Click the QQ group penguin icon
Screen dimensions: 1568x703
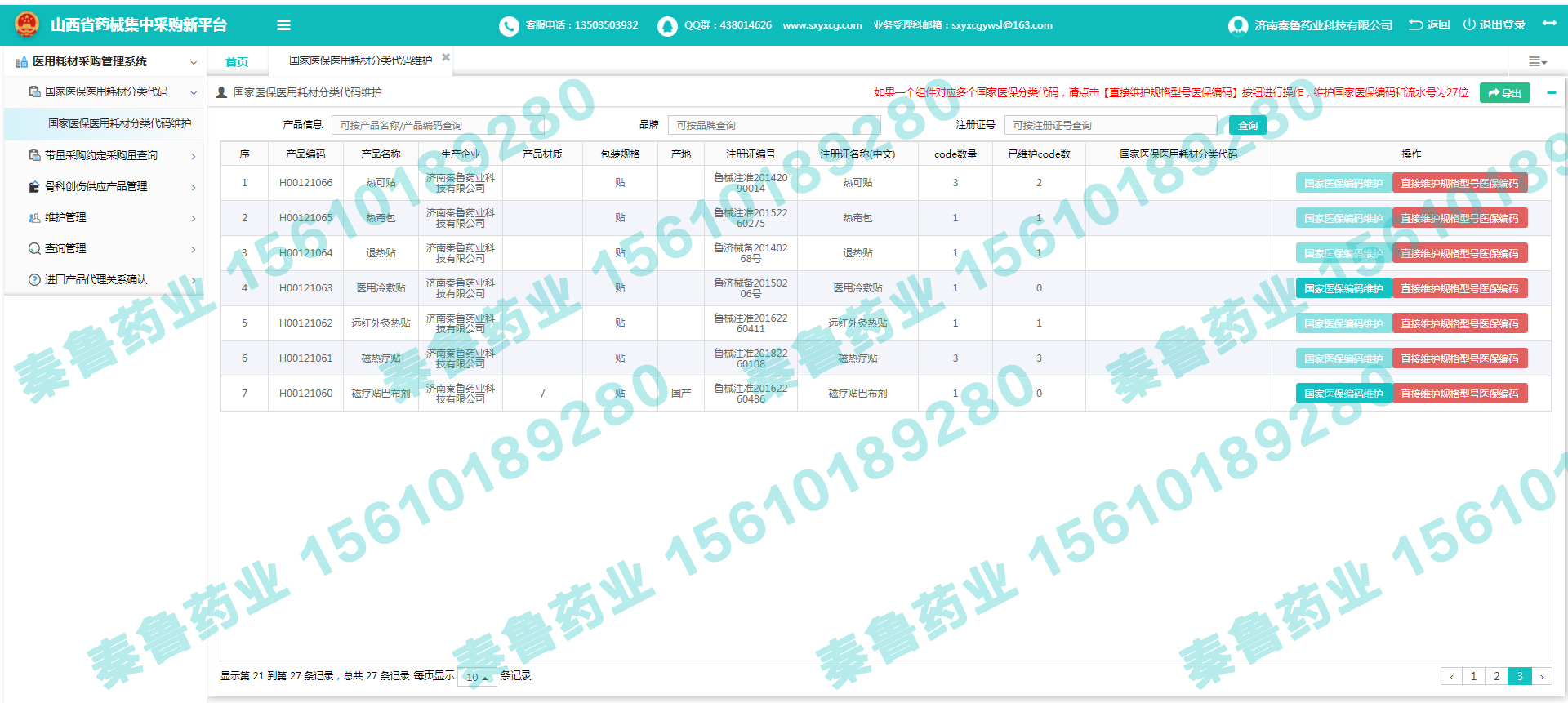667,26
